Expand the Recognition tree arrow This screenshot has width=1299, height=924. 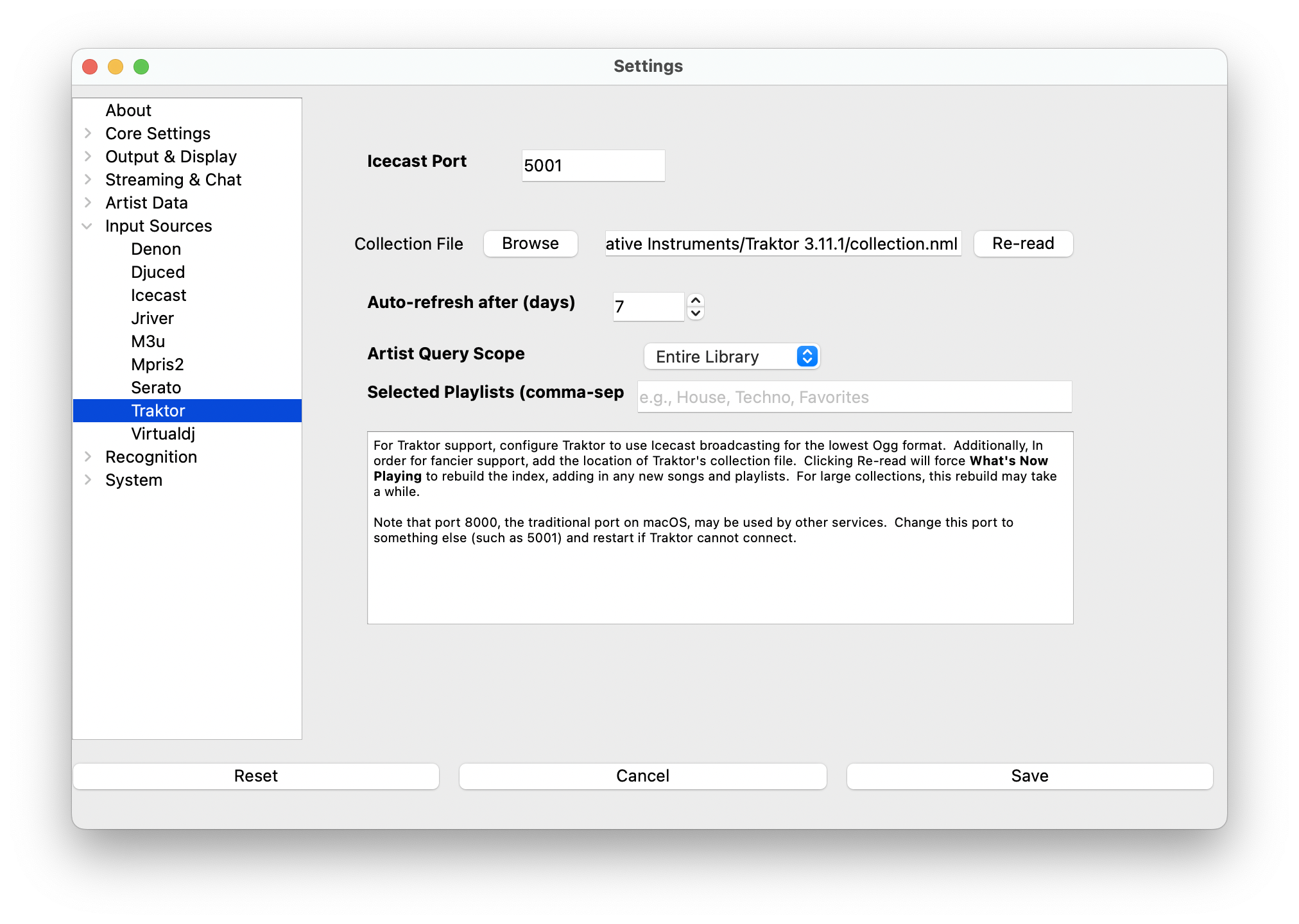pyautogui.click(x=88, y=457)
